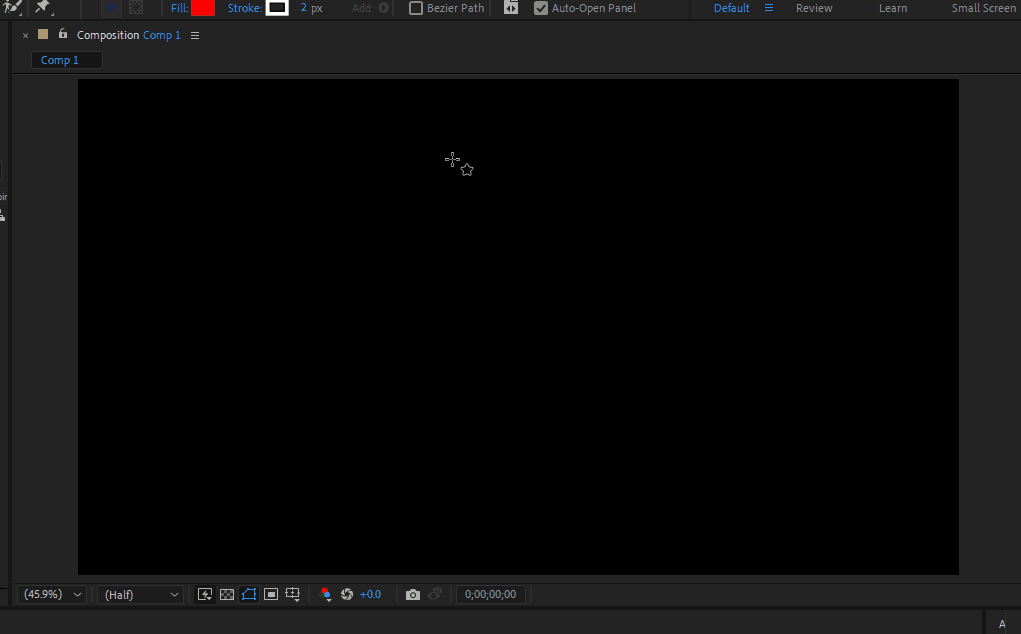Select the Puppet/Roto brush tool icon
Screen dimensions: 1021x634
12,7
